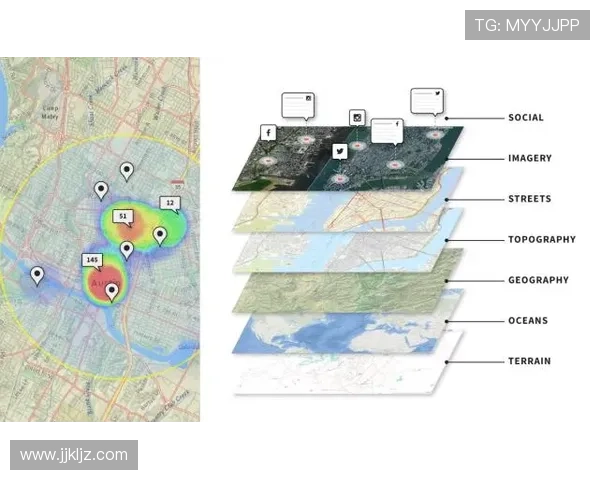Click the IMAGERY layer label
This screenshot has height=480, width=600.
click(x=529, y=158)
